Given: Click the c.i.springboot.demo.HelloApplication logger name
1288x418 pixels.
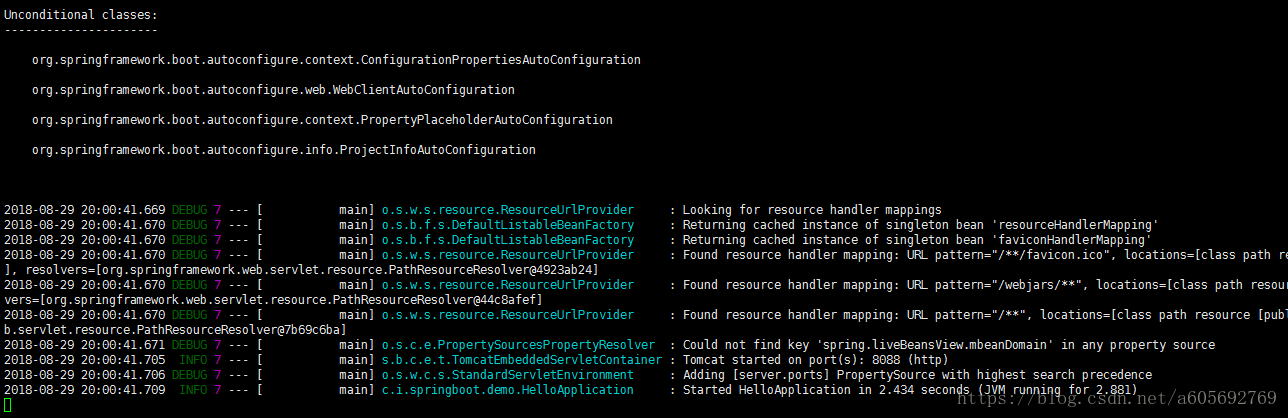Looking at the screenshot, I should [x=507, y=390].
